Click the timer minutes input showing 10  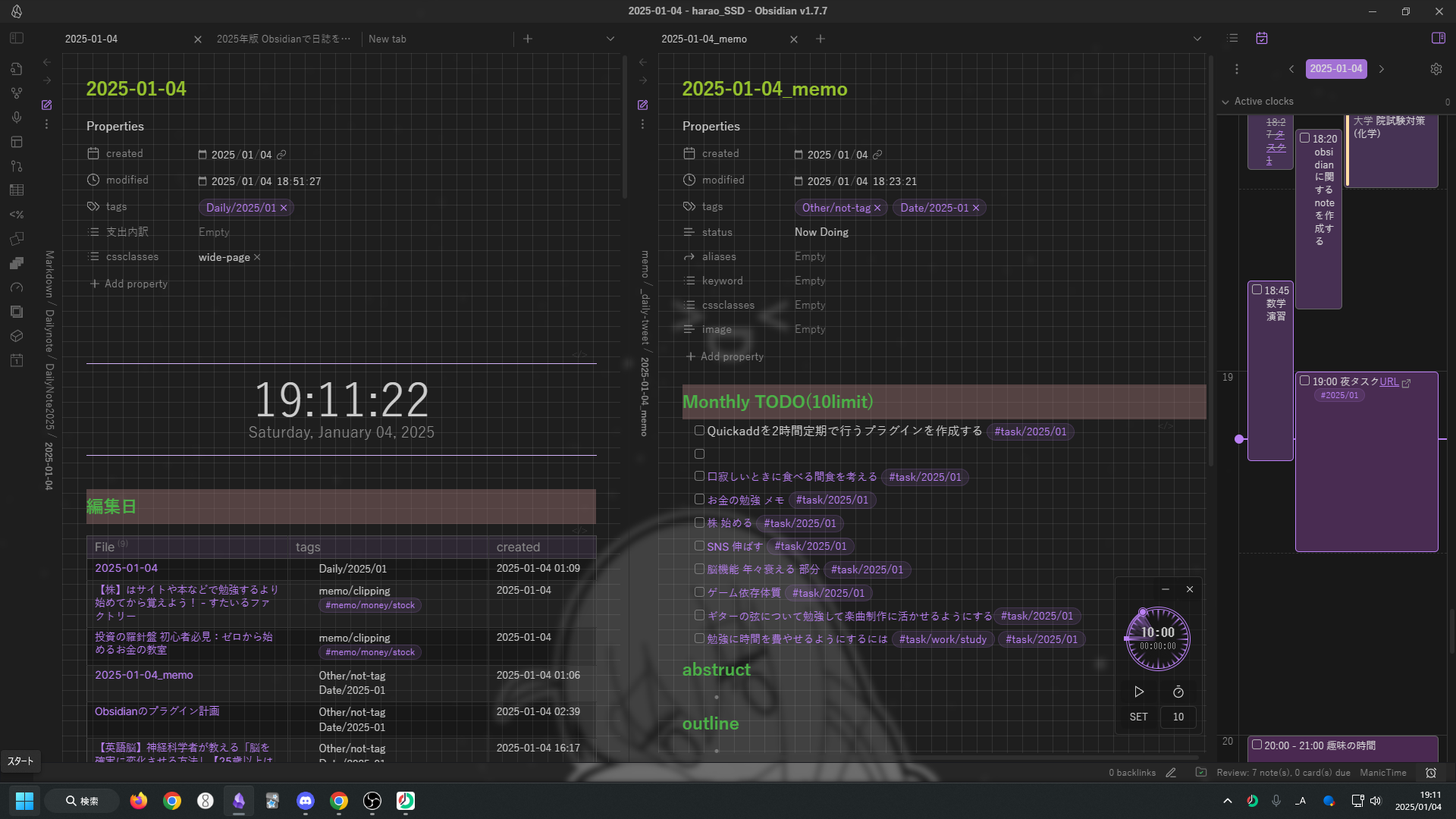[x=1178, y=717]
